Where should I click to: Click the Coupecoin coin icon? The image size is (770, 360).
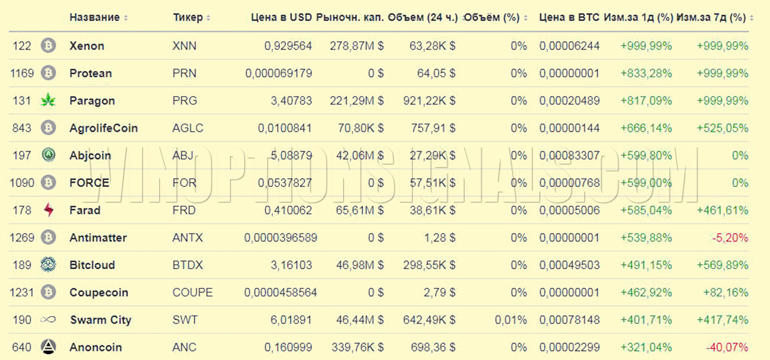[48, 293]
